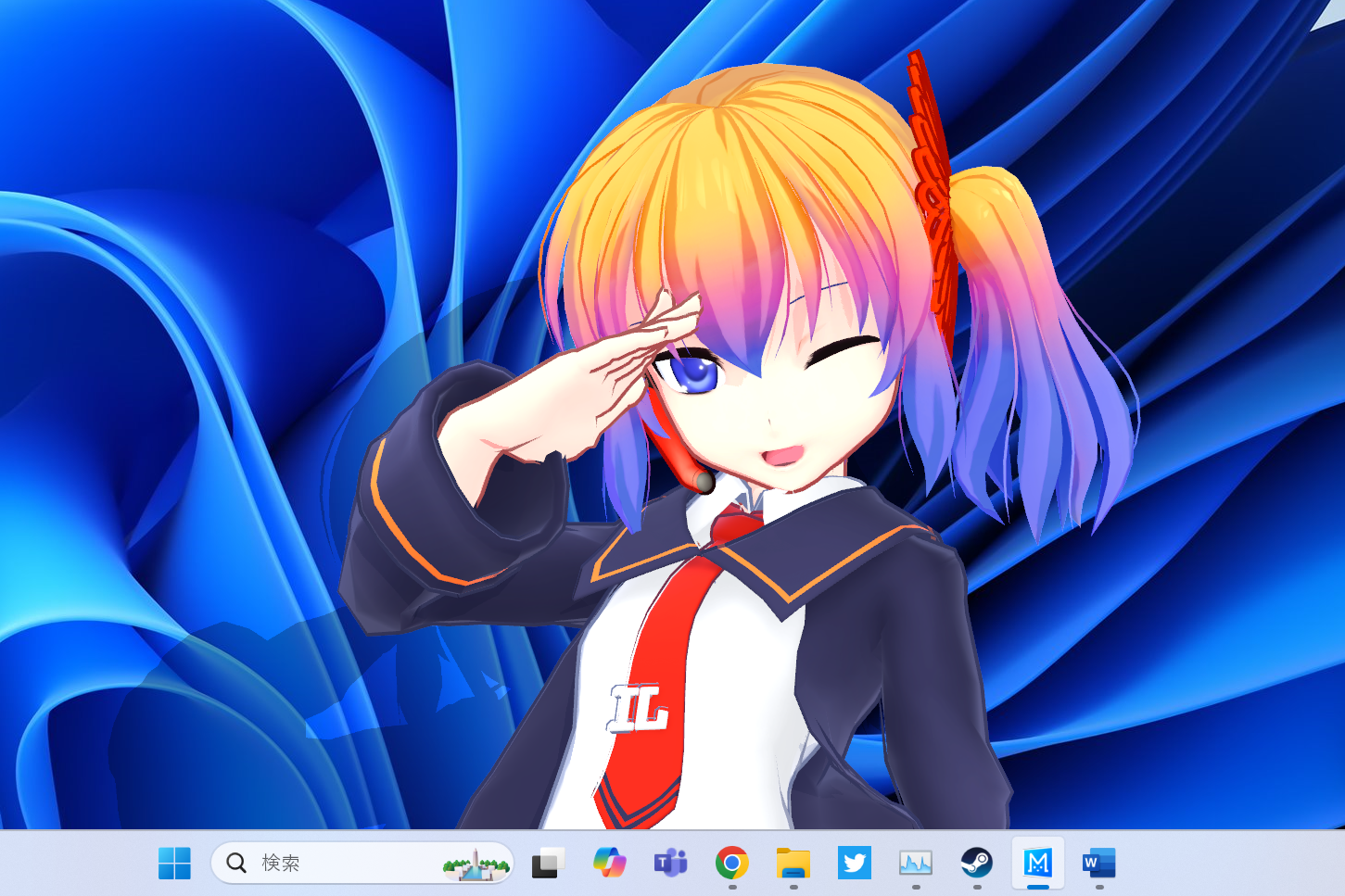Launch the Twitter app from the taskbar

coord(854,863)
